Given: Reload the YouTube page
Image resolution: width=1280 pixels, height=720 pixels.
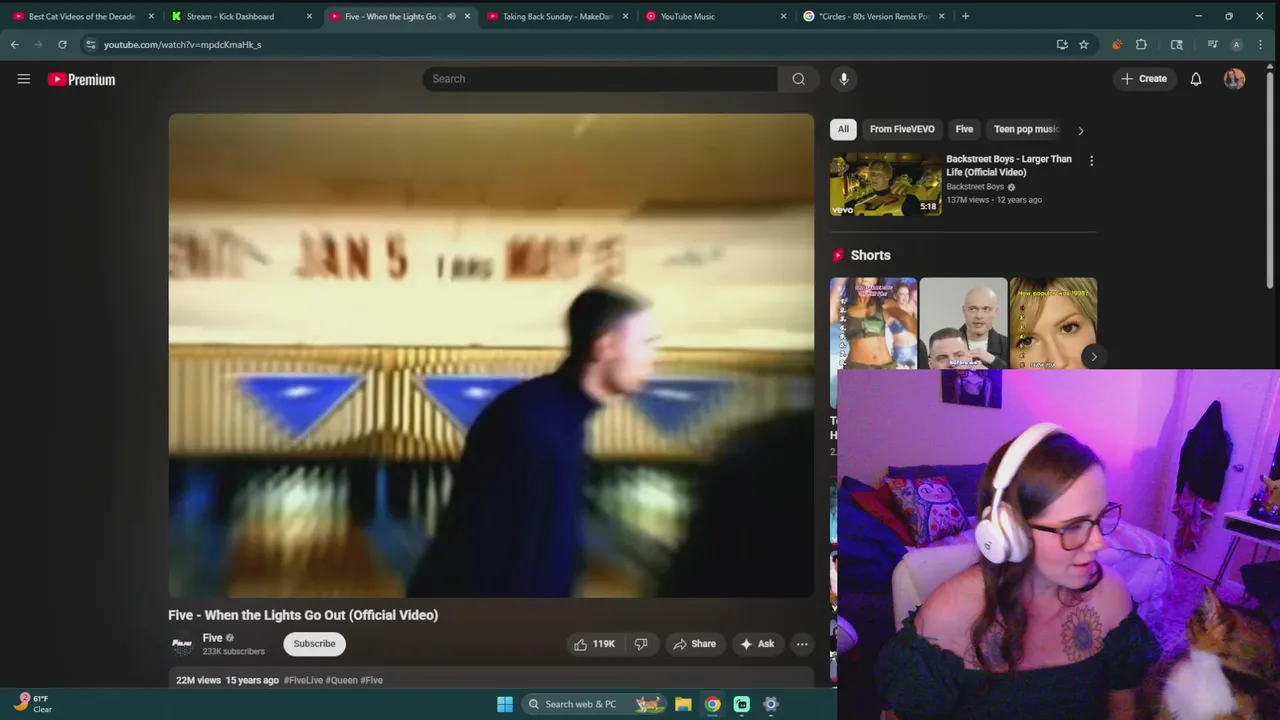Looking at the screenshot, I should pos(62,44).
